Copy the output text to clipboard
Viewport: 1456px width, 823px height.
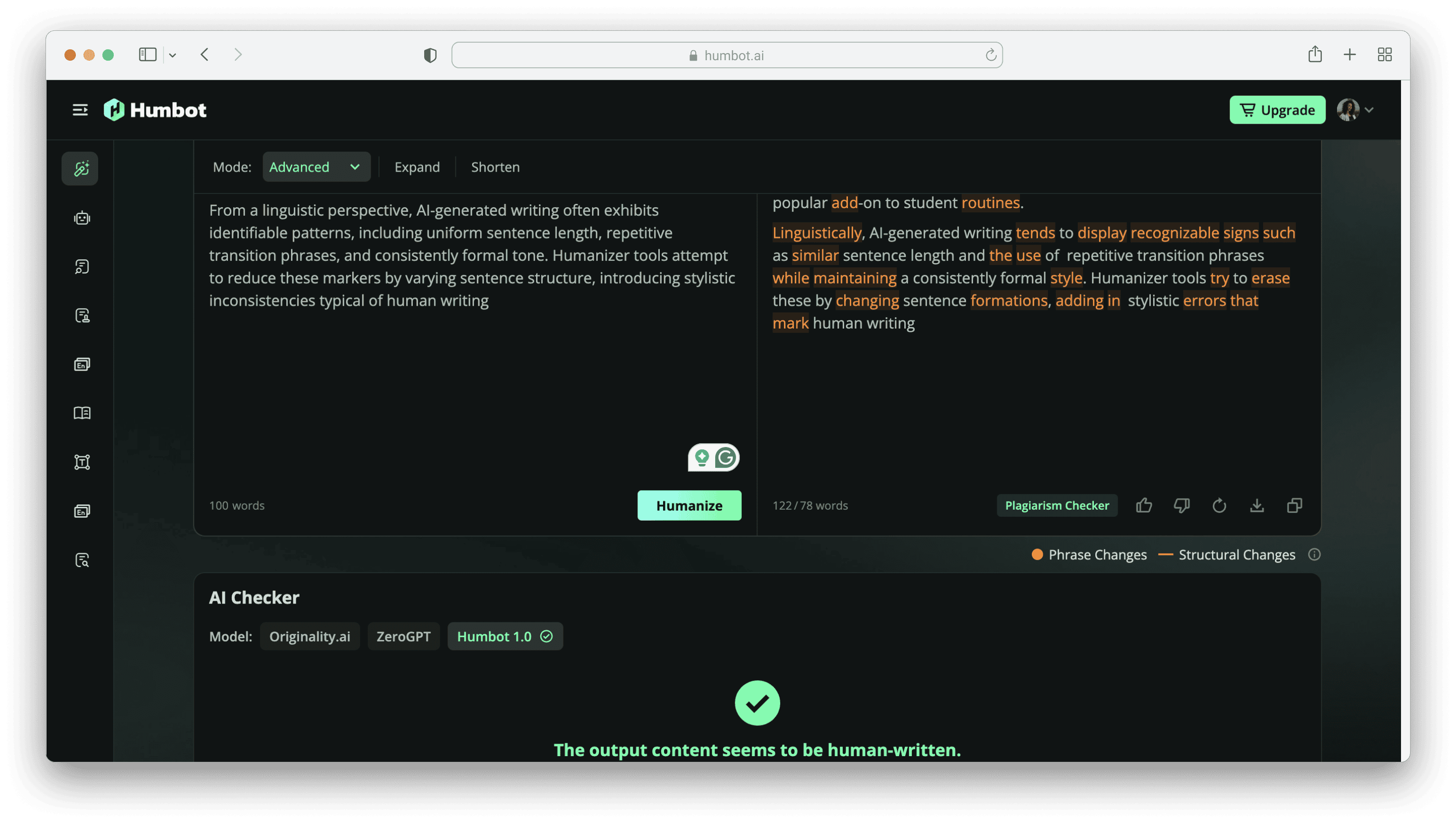click(1294, 505)
